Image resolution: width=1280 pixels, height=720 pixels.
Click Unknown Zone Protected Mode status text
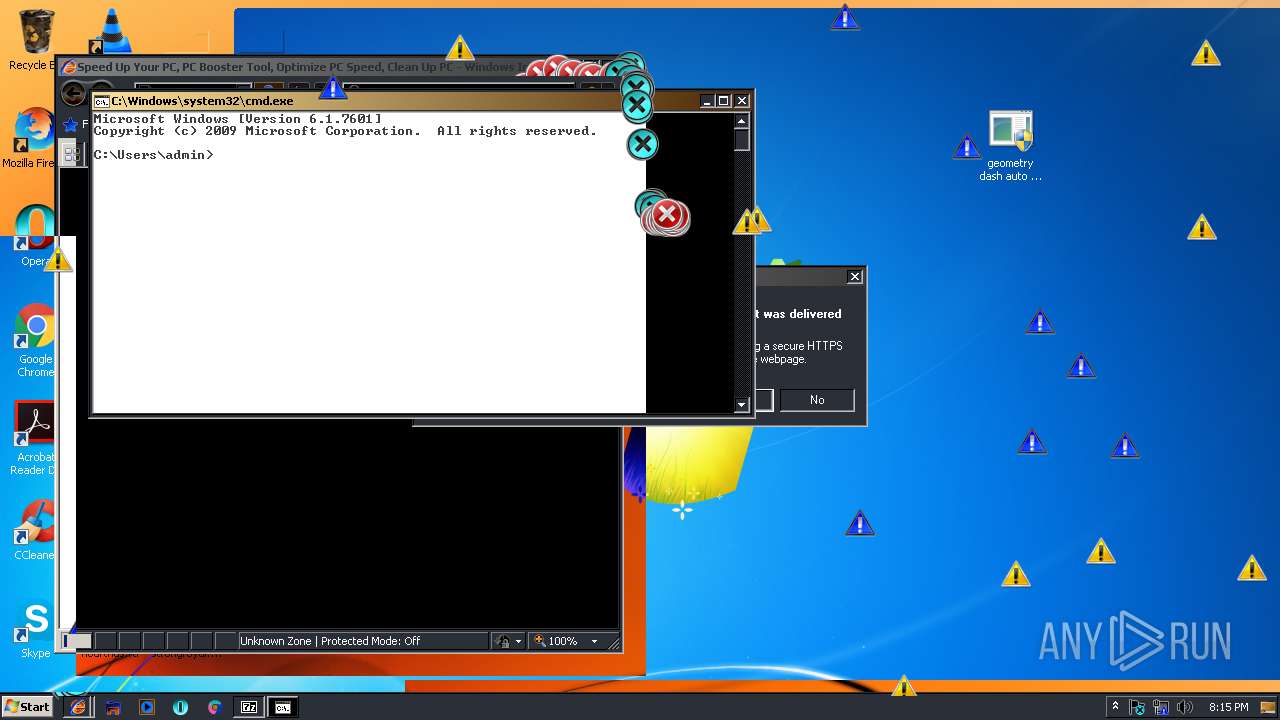(330, 641)
